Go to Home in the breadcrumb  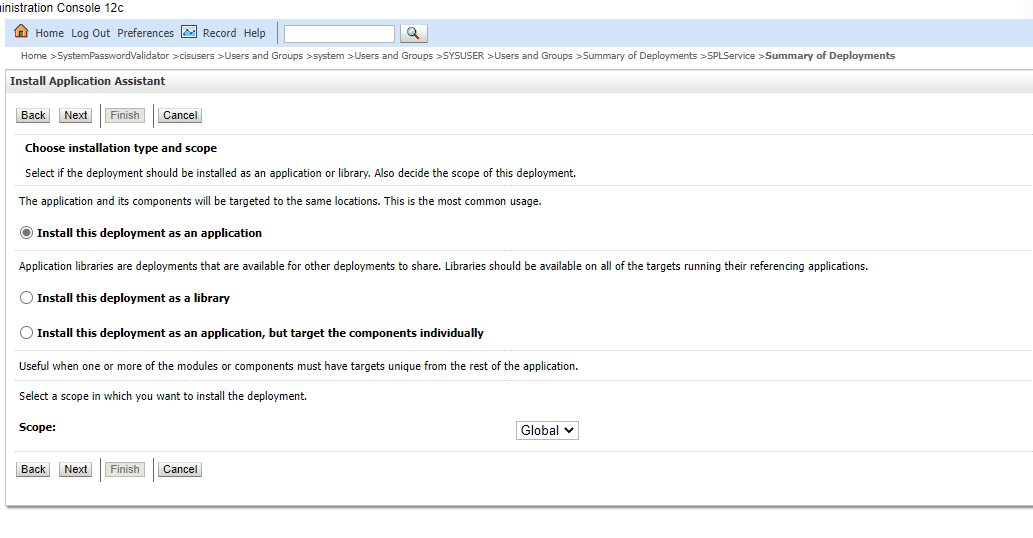34,56
